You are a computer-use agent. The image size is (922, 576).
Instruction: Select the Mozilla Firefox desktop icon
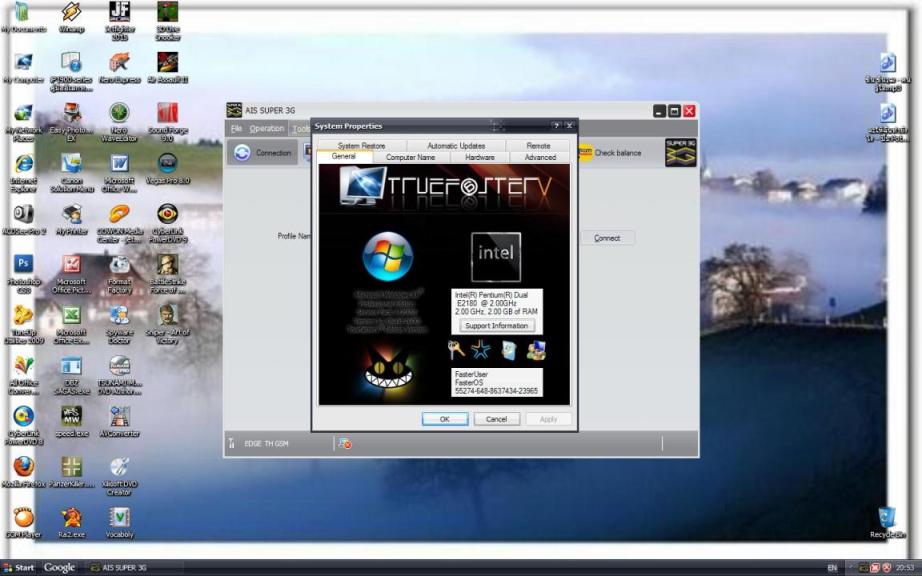pos(24,473)
